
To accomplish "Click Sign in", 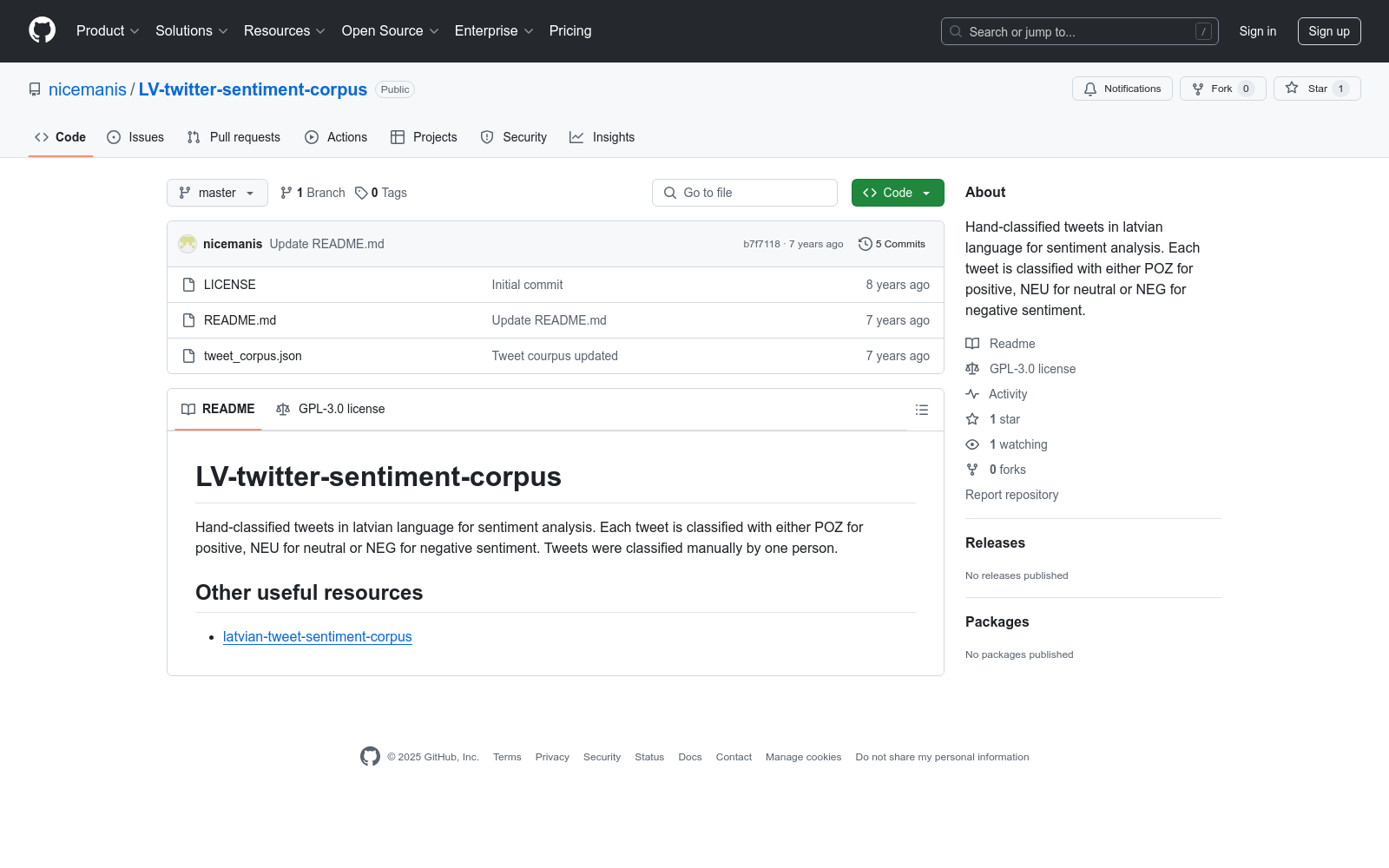I will coord(1258,31).
